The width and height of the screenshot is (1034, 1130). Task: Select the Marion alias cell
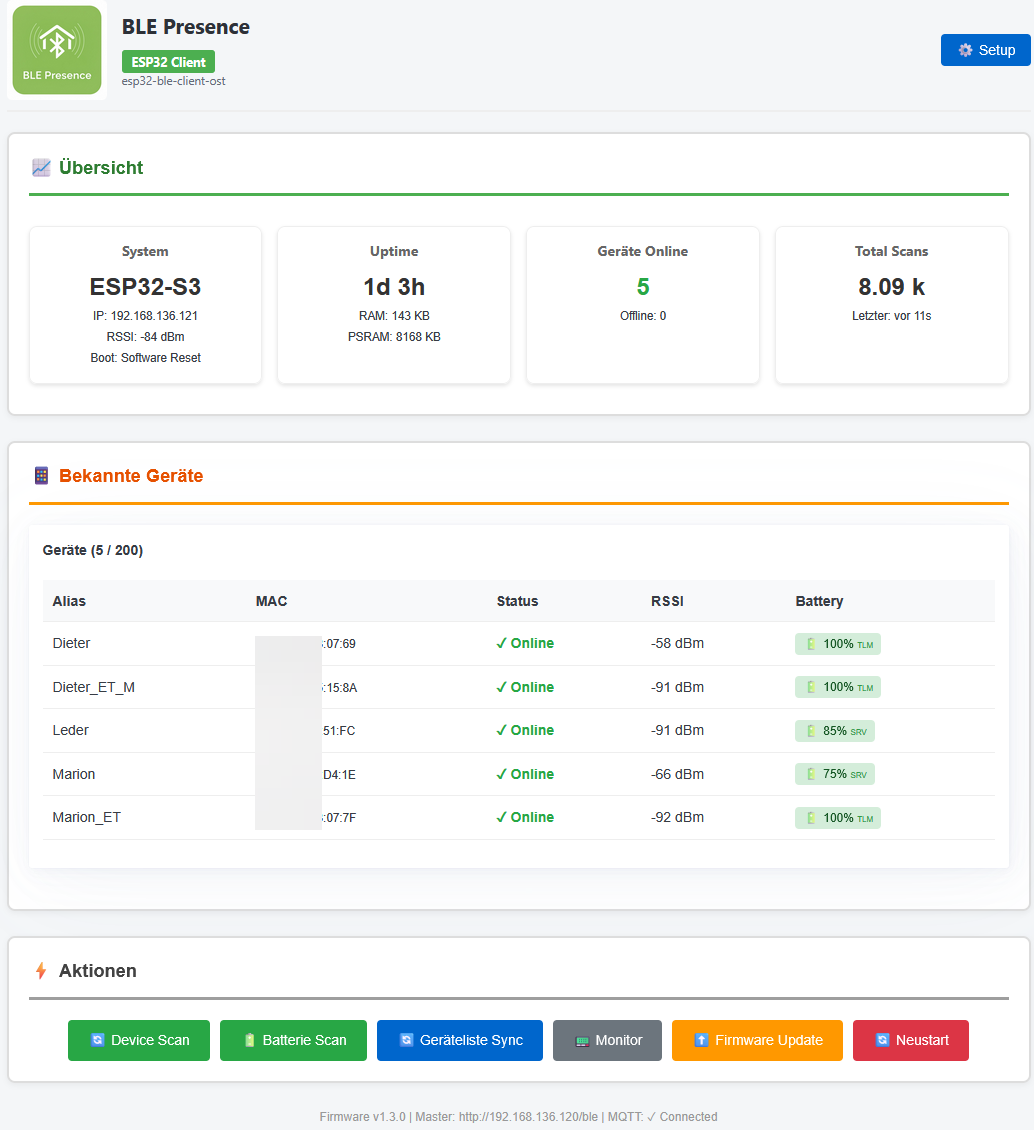pos(73,774)
